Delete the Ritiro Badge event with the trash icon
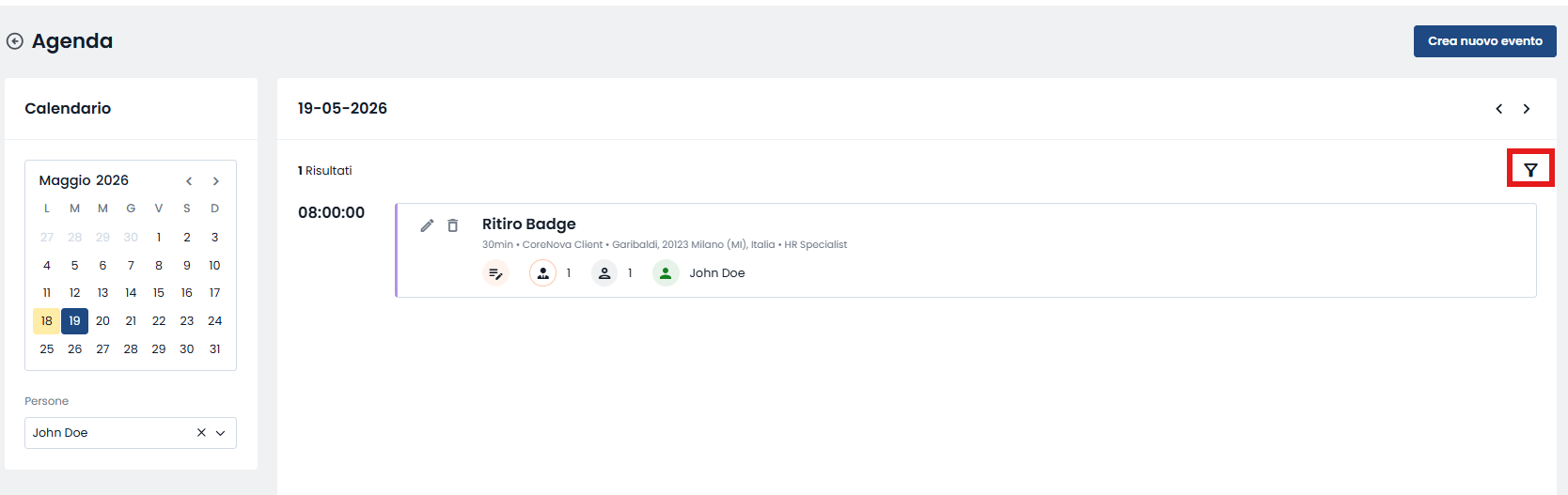This screenshot has width=1568, height=495. coord(453,225)
